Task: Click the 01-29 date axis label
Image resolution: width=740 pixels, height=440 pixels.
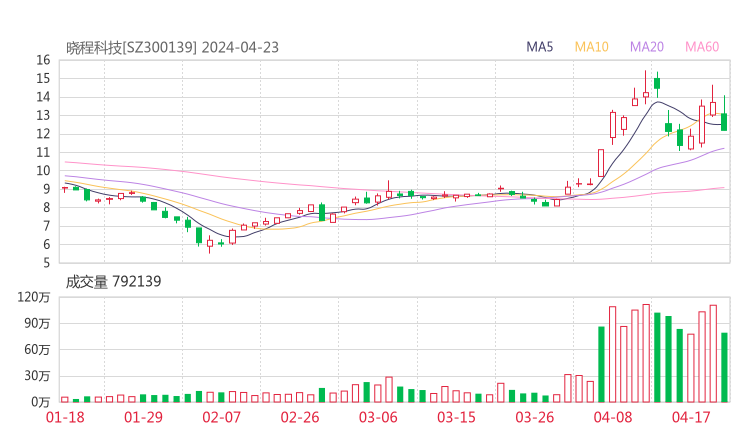Action: (143, 417)
